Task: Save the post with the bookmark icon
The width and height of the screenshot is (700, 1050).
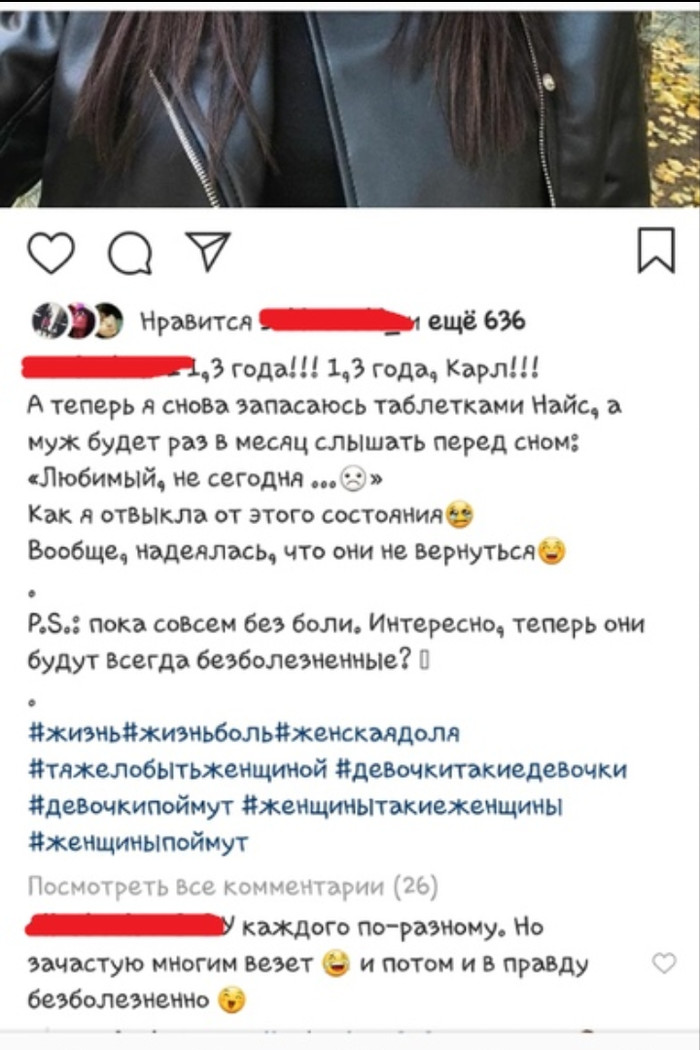Action: 656,250
